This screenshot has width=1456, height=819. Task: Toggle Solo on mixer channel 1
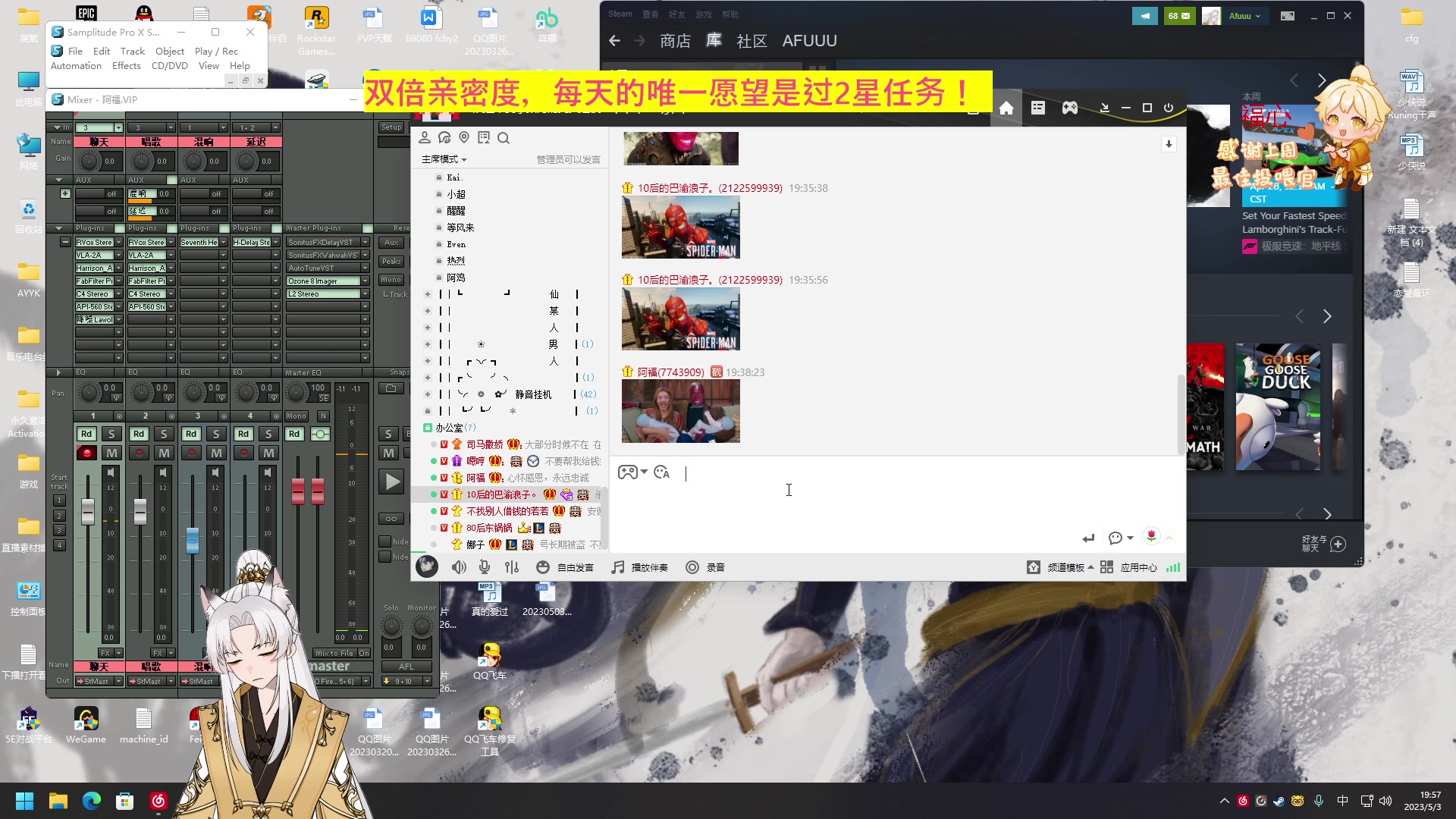111,434
